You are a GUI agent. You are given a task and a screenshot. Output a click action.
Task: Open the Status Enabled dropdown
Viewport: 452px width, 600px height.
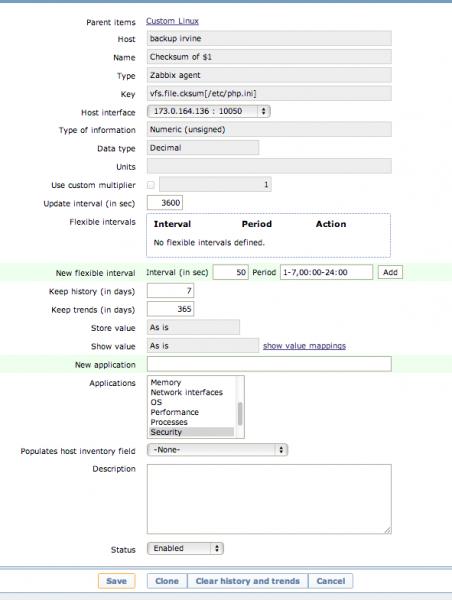tap(185, 548)
